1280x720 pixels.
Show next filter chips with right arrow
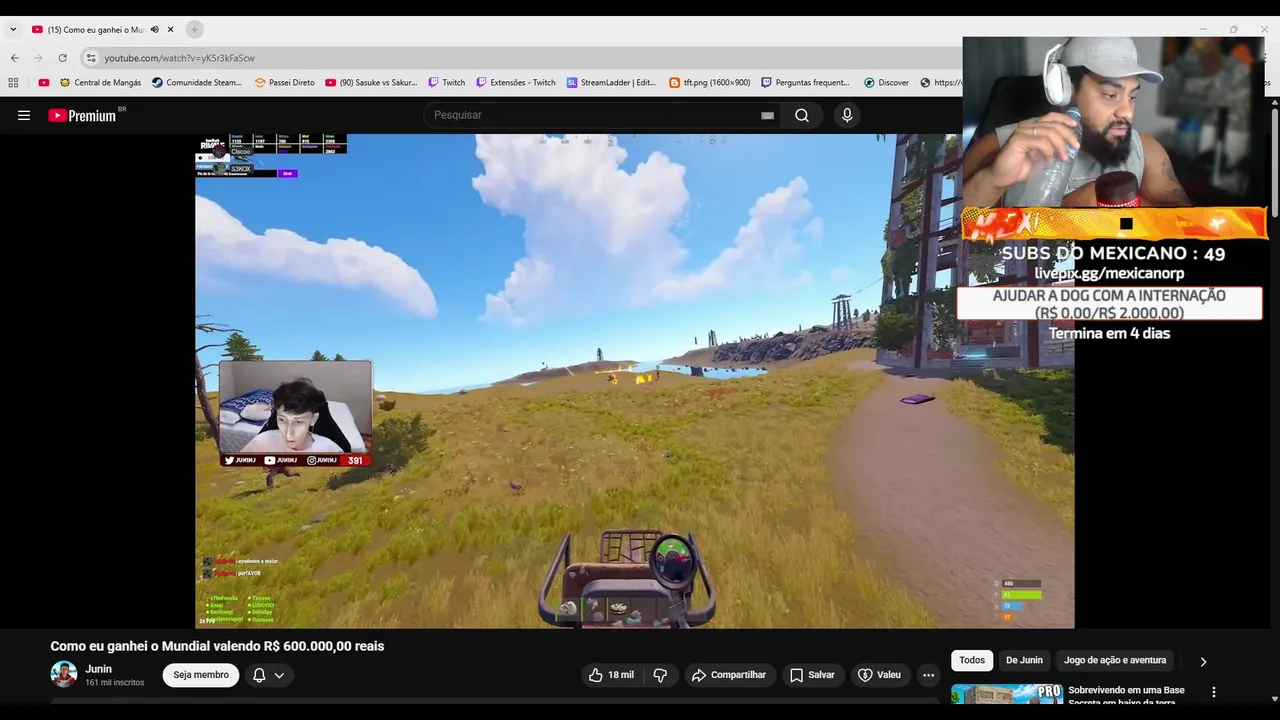[x=1203, y=661]
